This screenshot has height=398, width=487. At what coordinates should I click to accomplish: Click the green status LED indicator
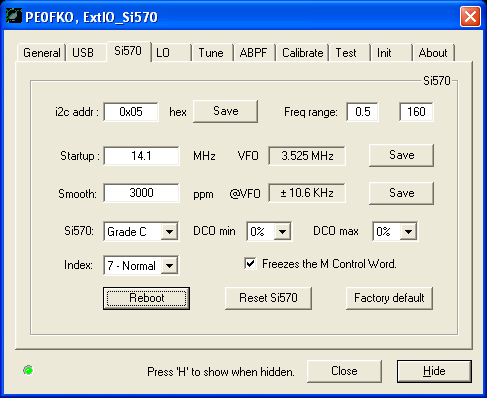(28, 370)
